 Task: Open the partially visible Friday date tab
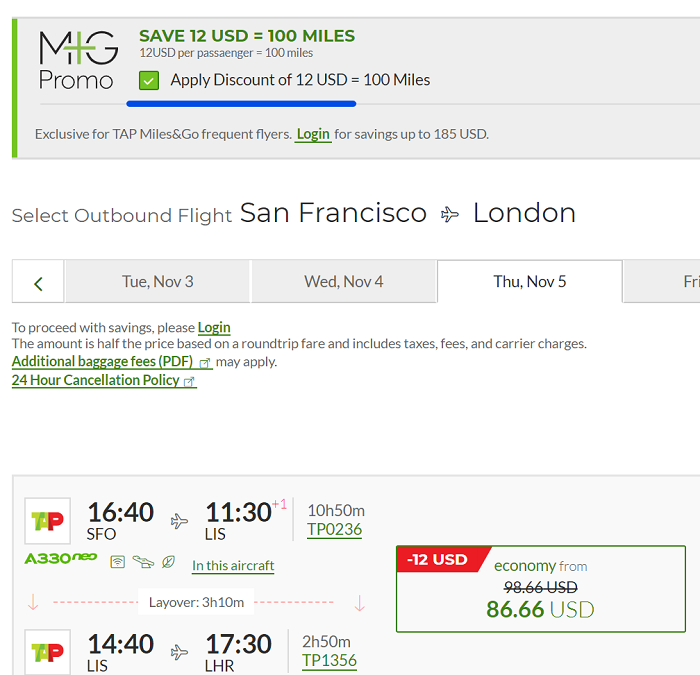coord(662,282)
